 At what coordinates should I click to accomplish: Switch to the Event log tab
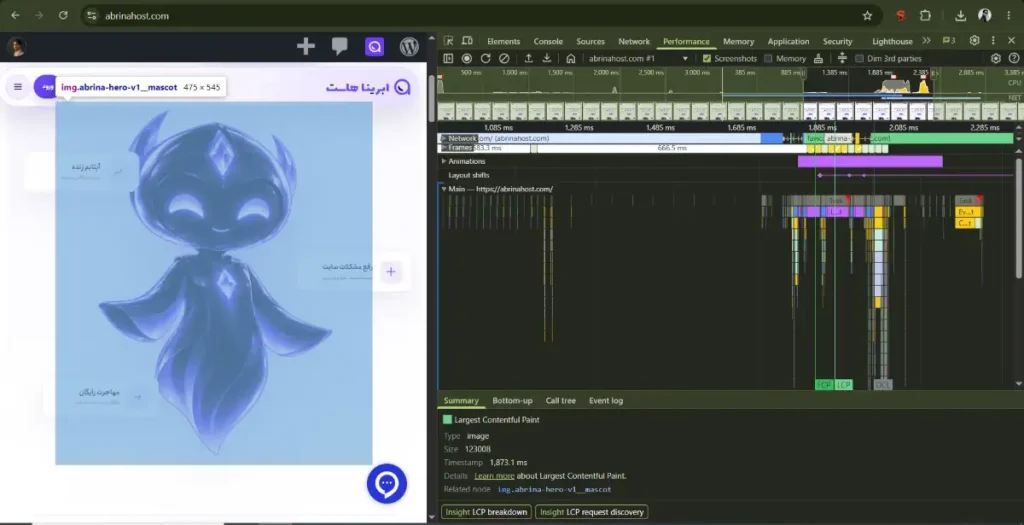(x=605, y=400)
